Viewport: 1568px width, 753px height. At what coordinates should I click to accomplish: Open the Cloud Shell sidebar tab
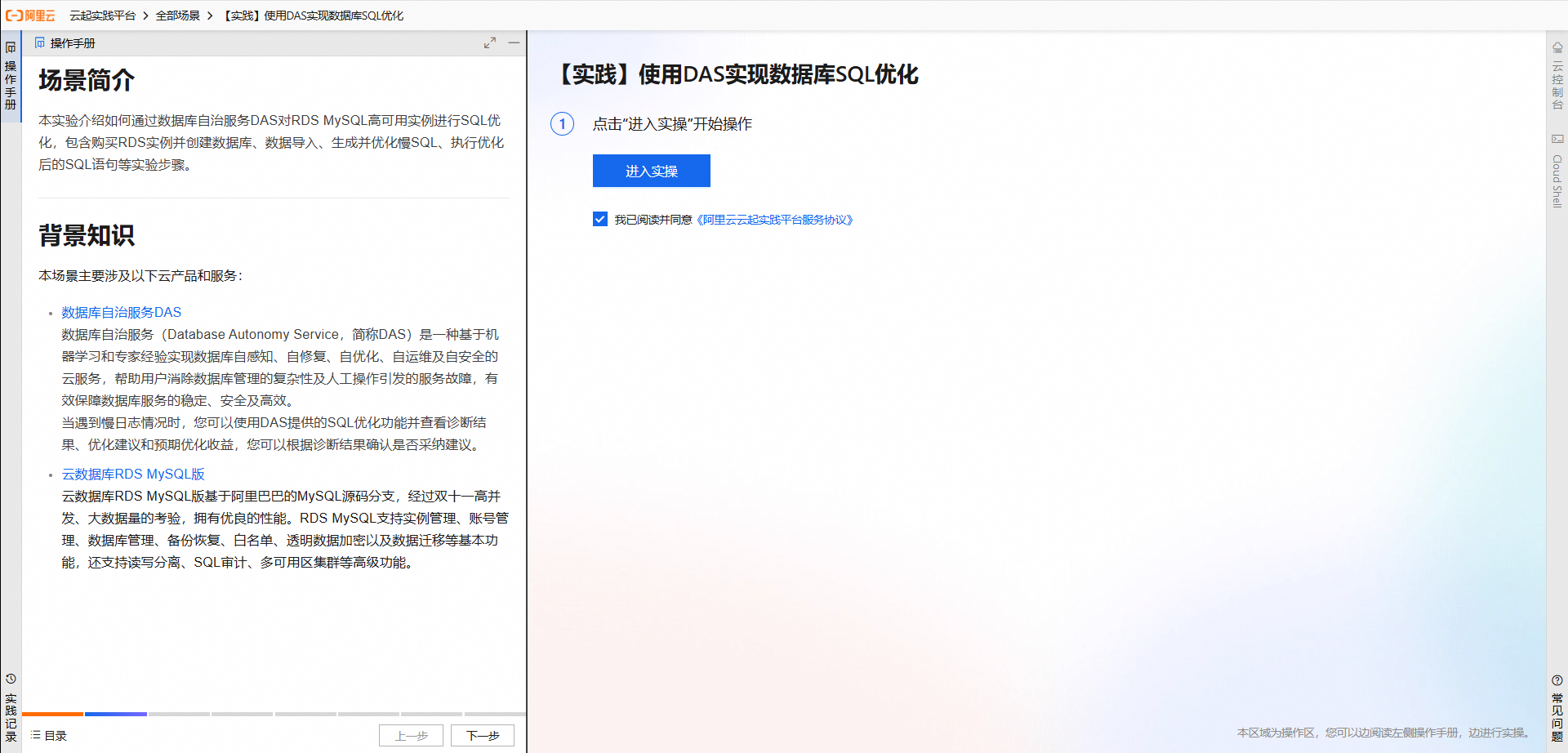(x=1557, y=172)
